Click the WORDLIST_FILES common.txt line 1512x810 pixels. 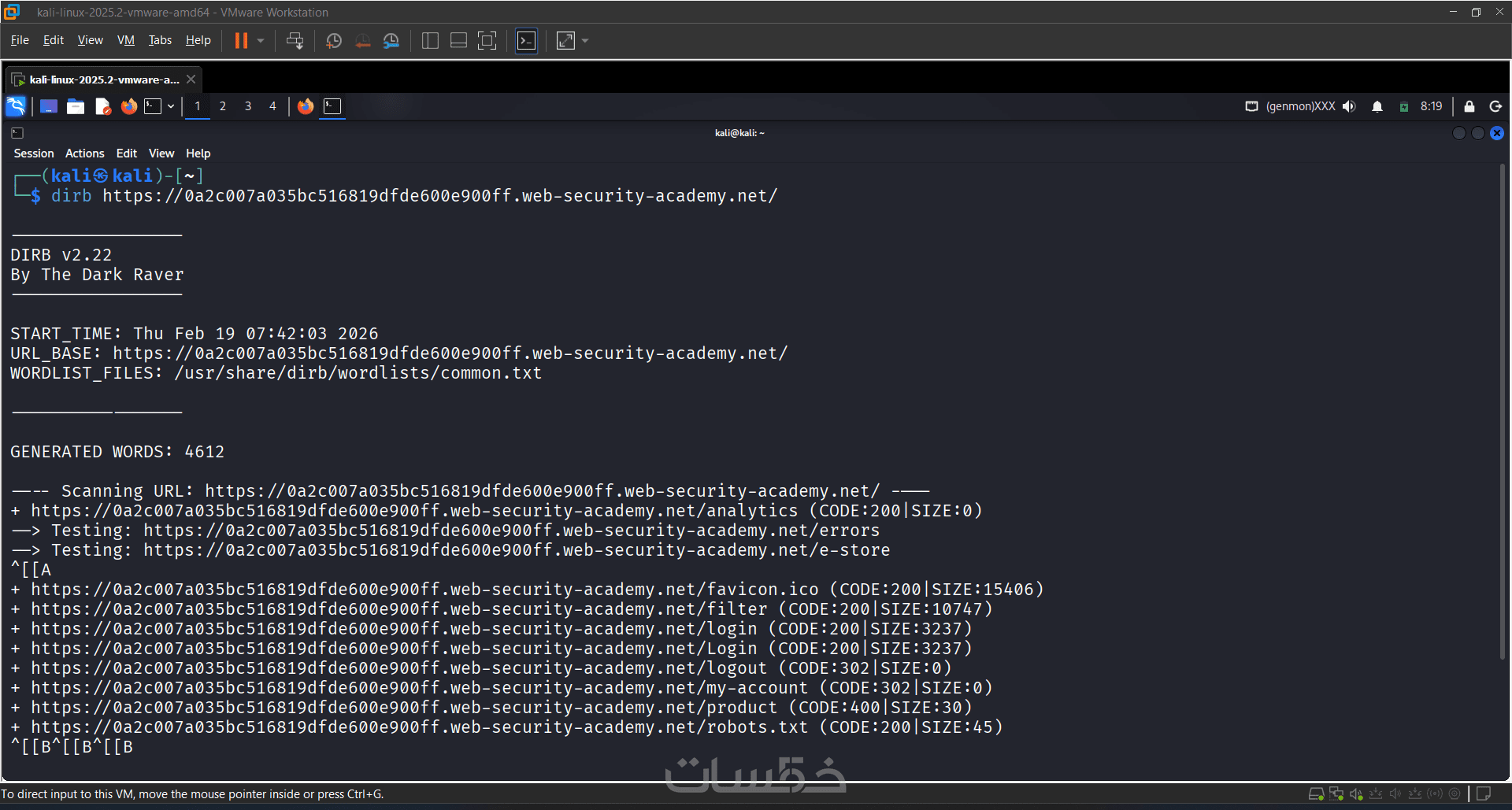(276, 373)
